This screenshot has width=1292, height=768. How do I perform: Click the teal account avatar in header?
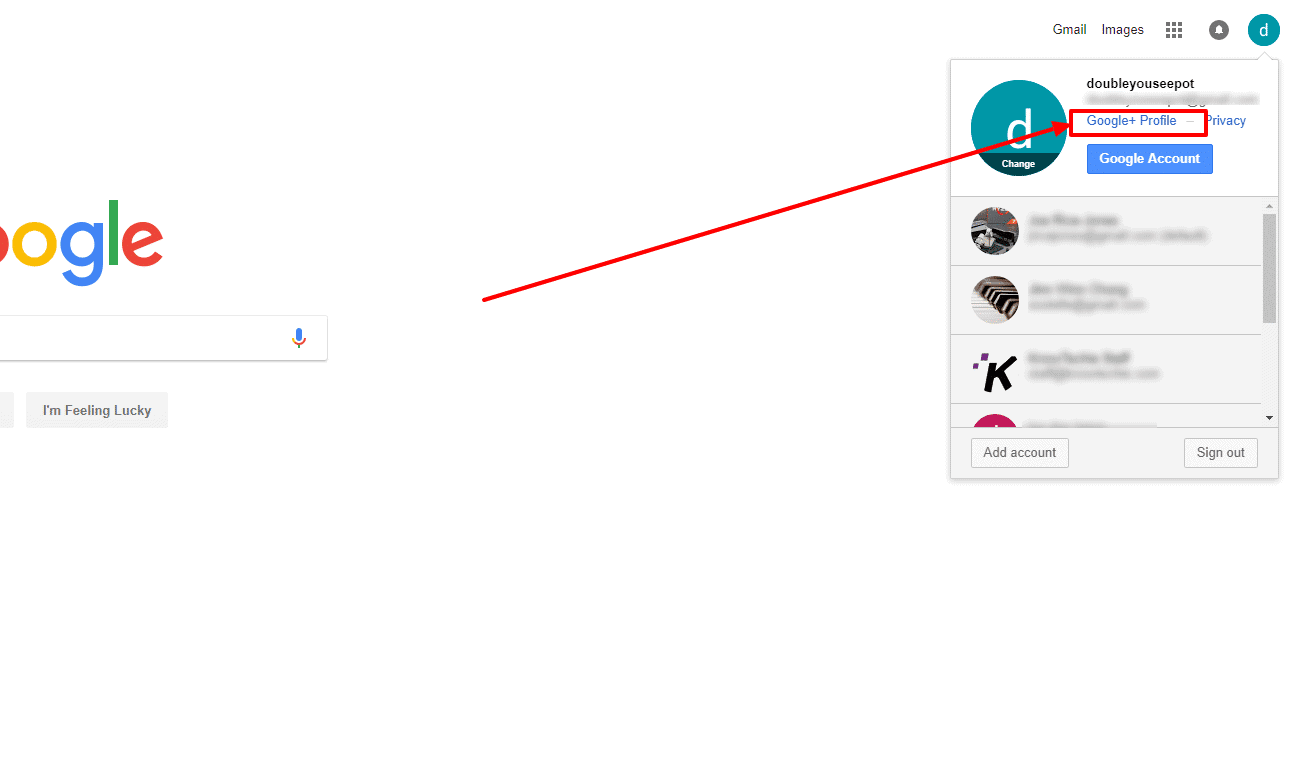coord(1263,30)
